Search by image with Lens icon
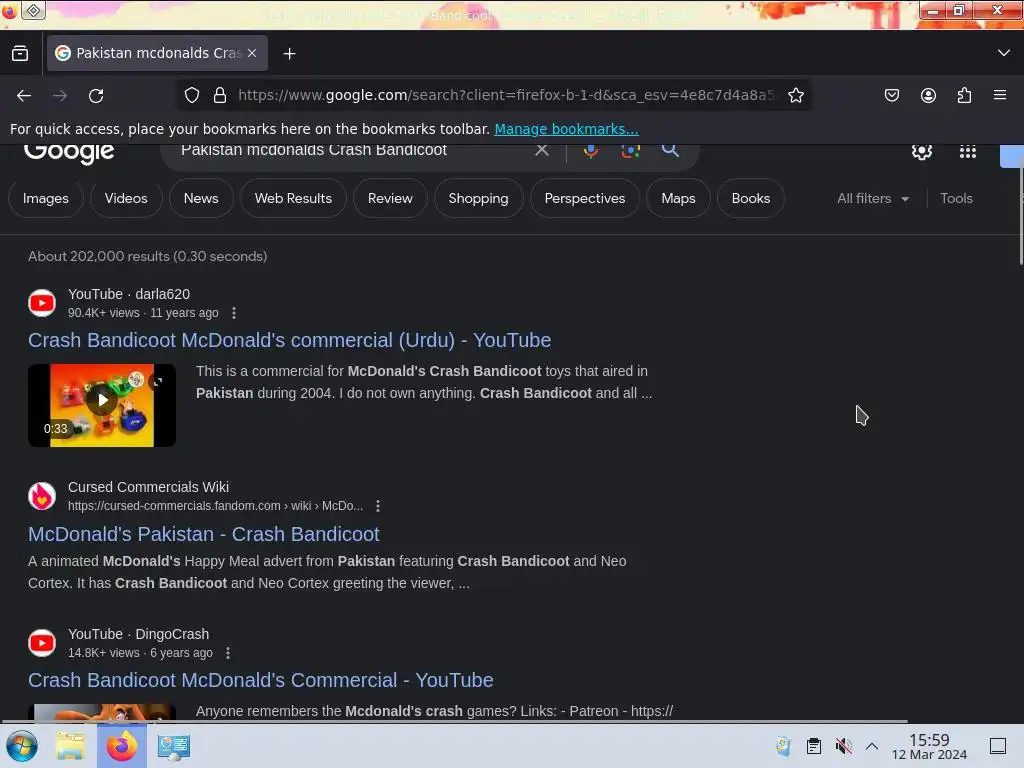Image resolution: width=1024 pixels, height=768 pixels. (630, 151)
